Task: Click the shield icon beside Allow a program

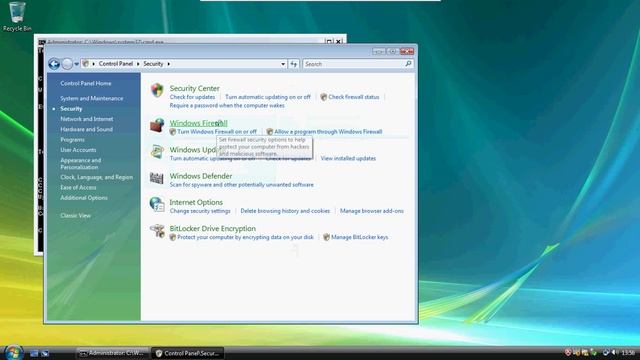Action: click(269, 132)
